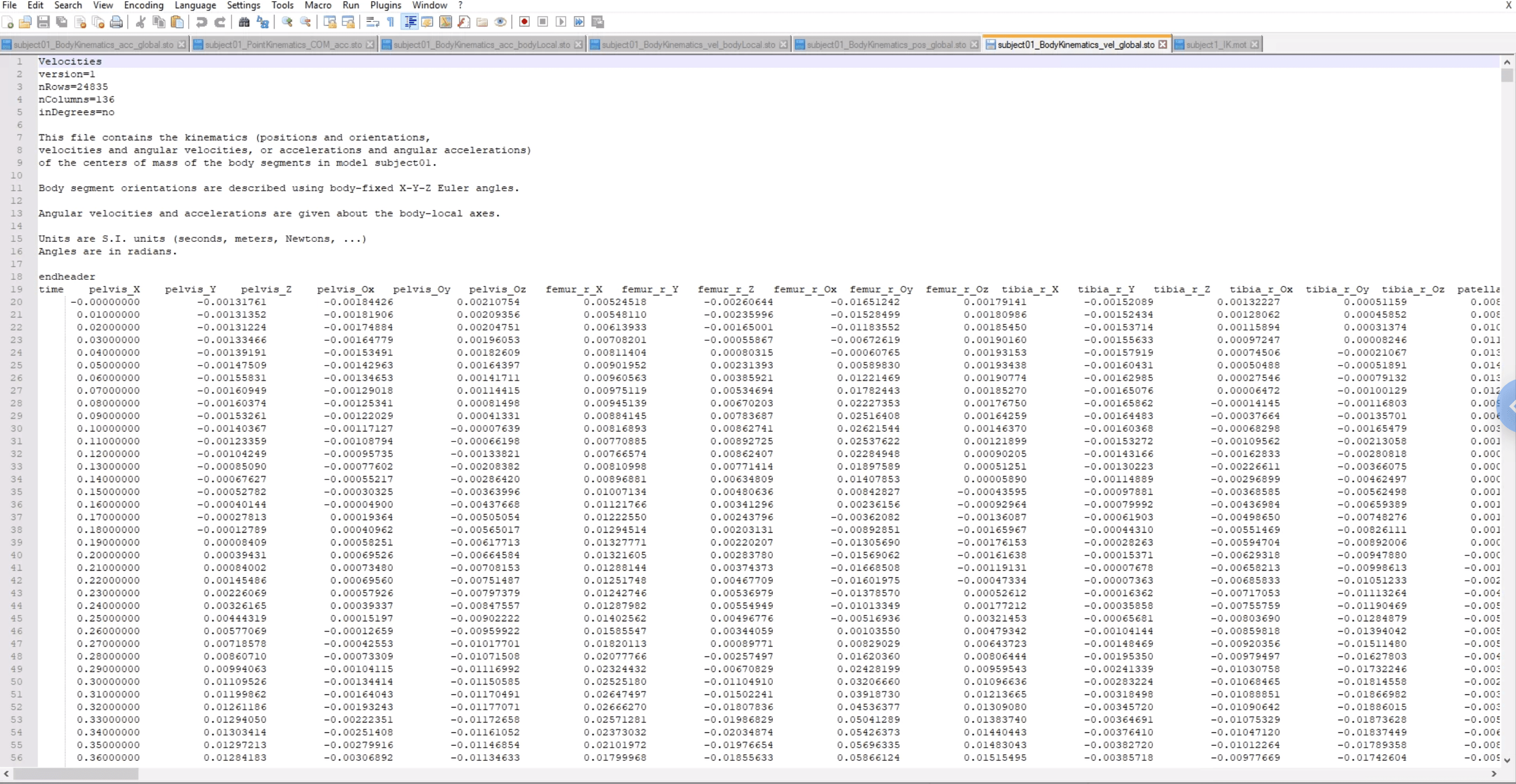1516x784 pixels.
Task: Click the horizontal scrollbar right arrow
Action: 1494,774
